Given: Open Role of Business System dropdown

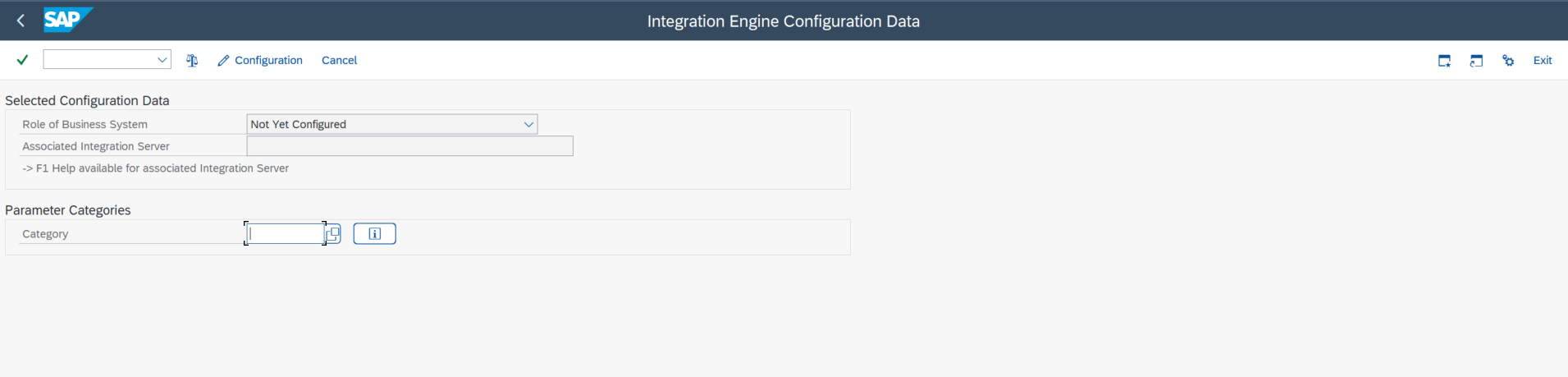Looking at the screenshot, I should (528, 124).
